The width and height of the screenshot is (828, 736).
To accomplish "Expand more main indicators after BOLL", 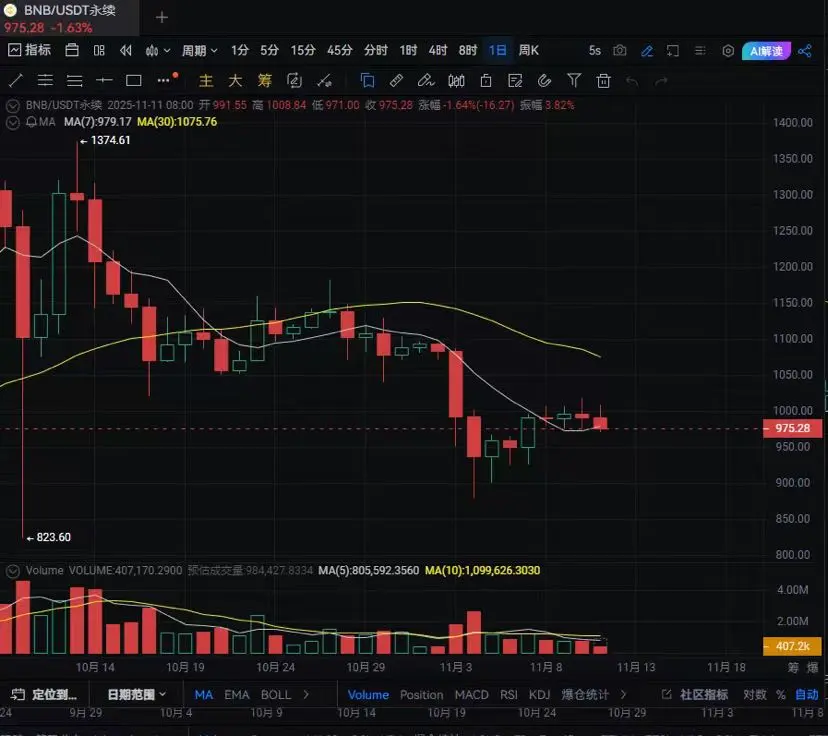I will (306, 695).
